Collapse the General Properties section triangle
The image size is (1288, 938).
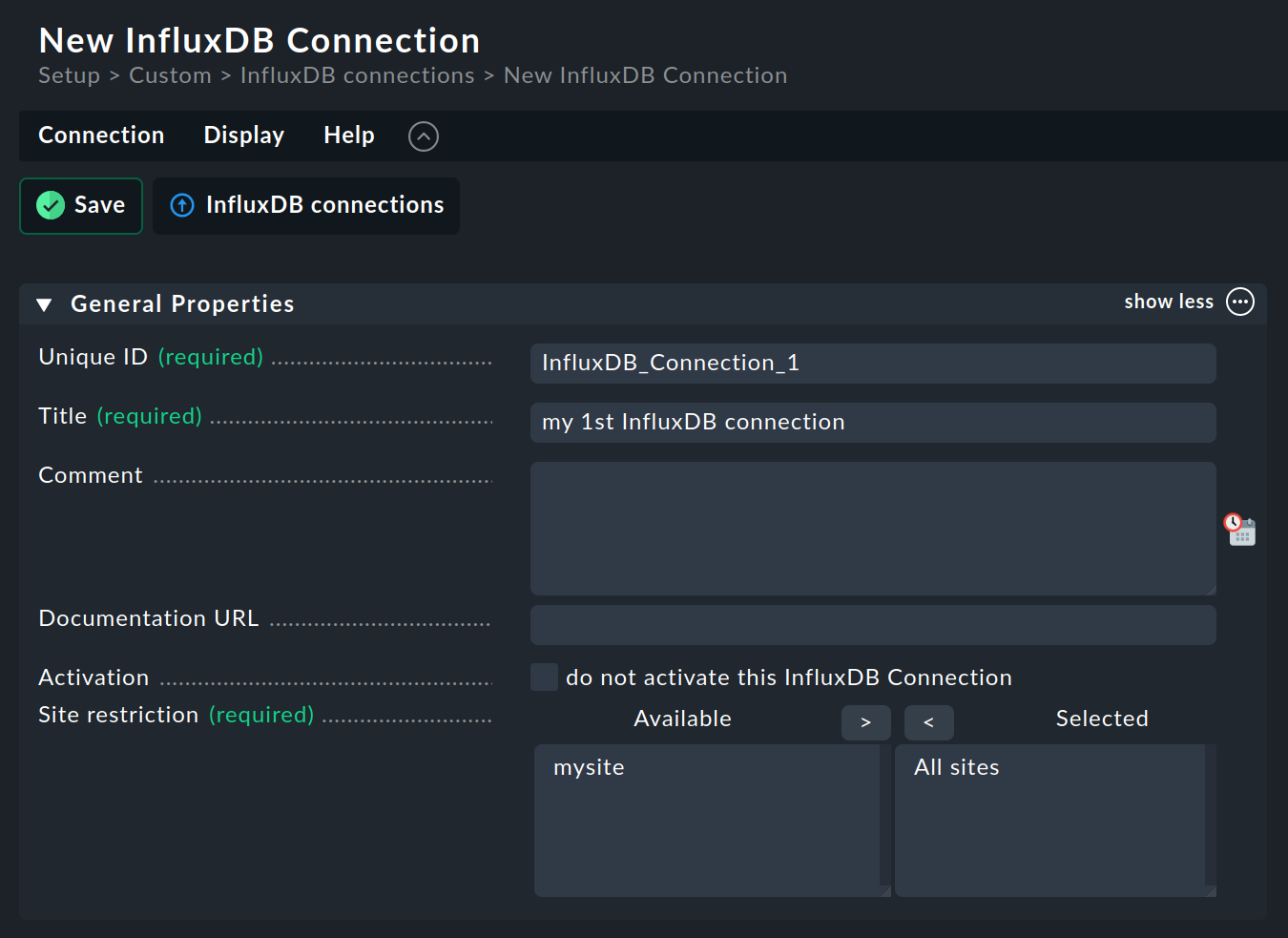point(44,304)
